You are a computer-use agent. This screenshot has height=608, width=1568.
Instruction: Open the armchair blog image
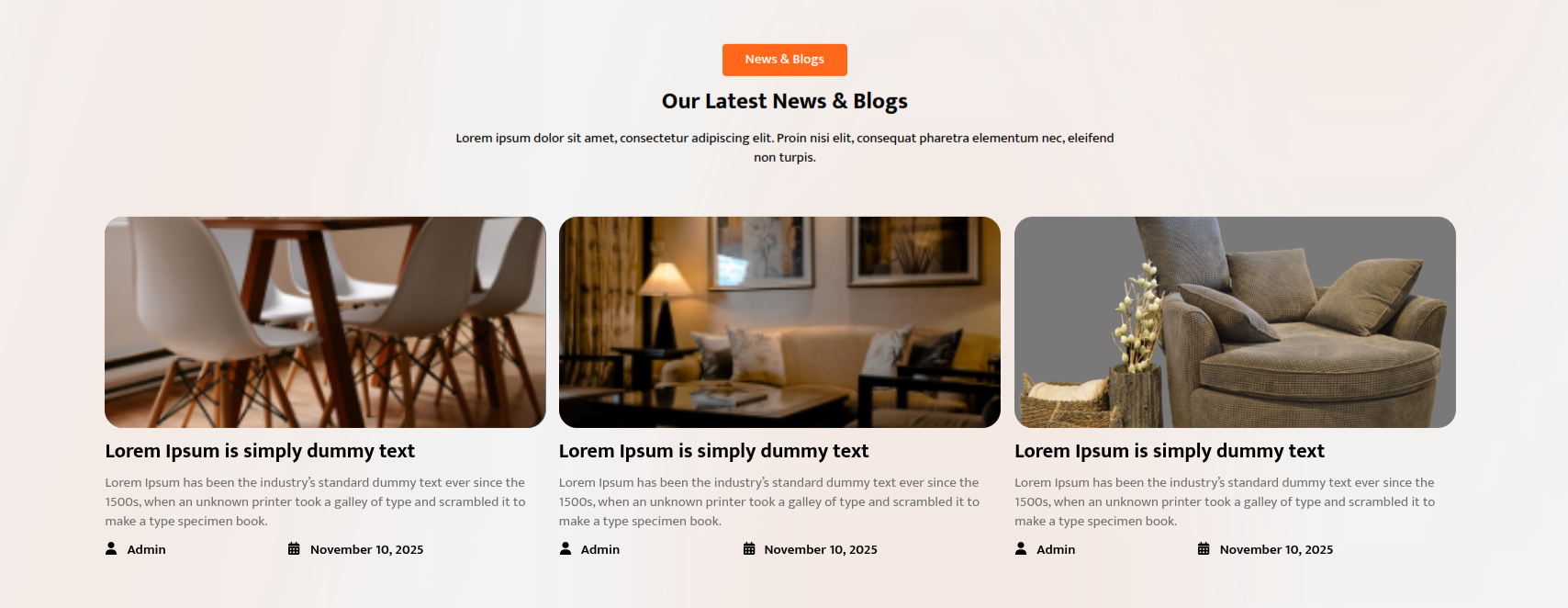click(1235, 322)
